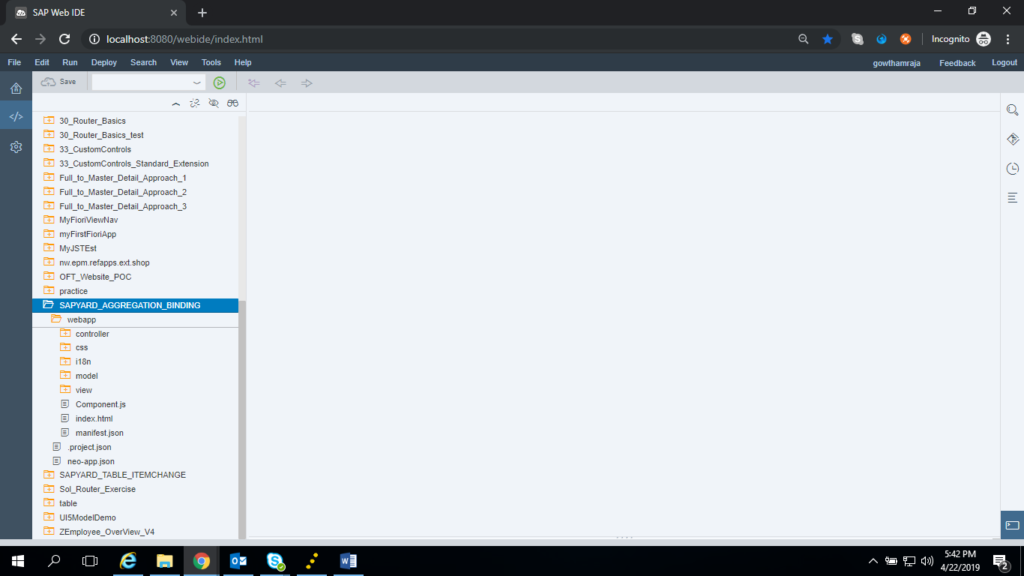
Task: Click the gowthamraja user name
Action: [897, 63]
